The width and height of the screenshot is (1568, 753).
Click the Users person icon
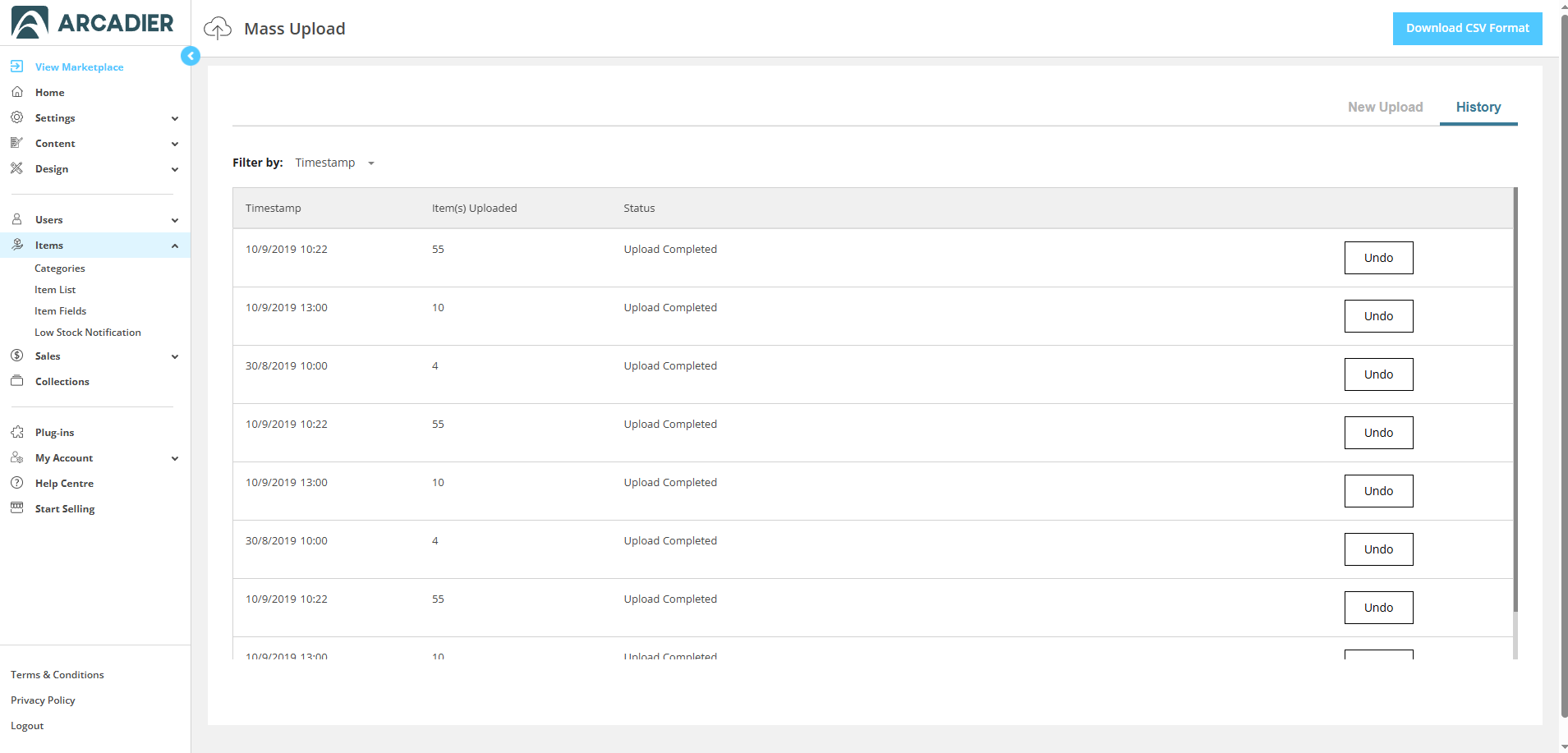pos(16,219)
